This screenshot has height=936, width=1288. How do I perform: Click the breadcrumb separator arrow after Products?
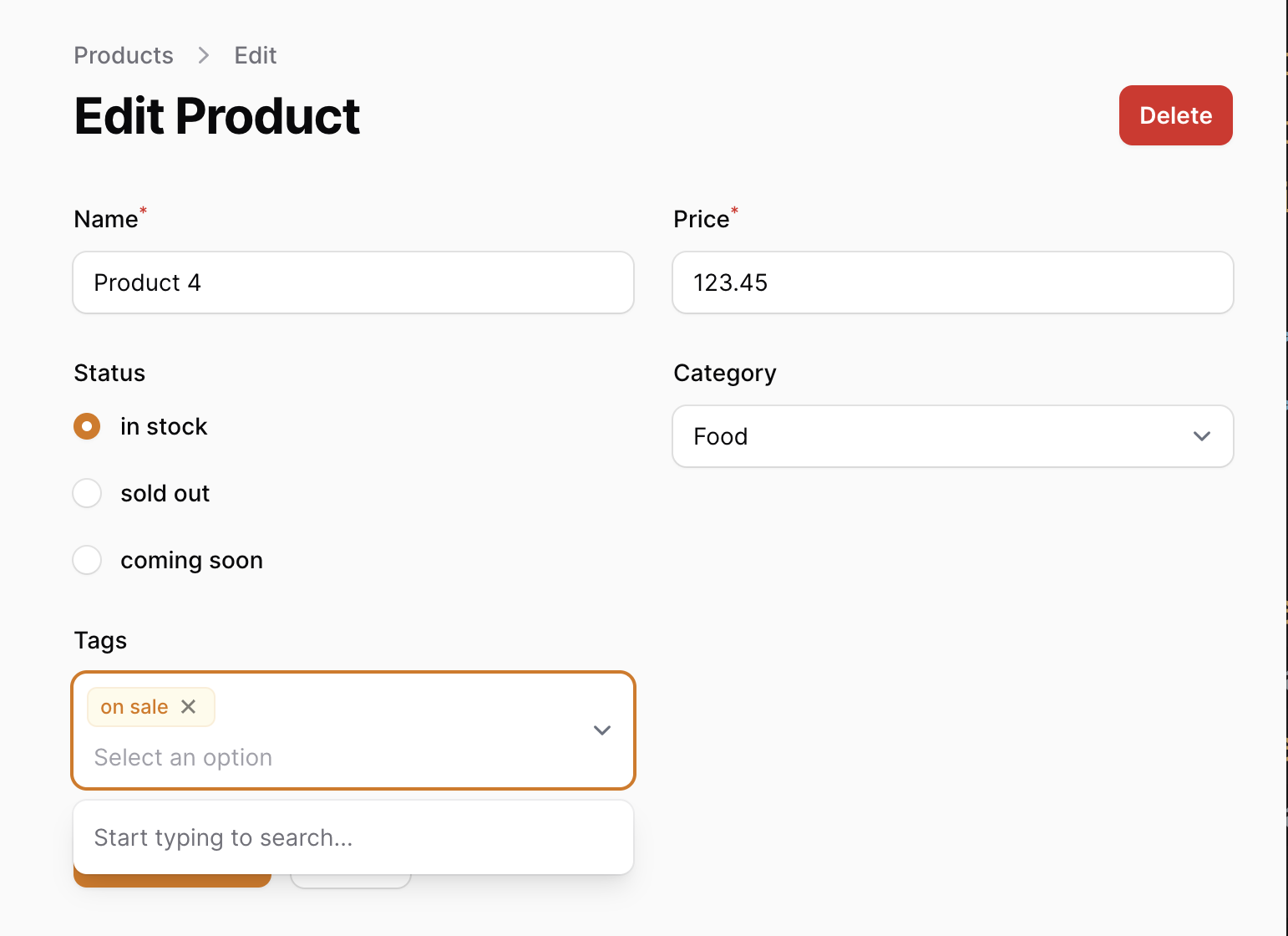(x=204, y=55)
